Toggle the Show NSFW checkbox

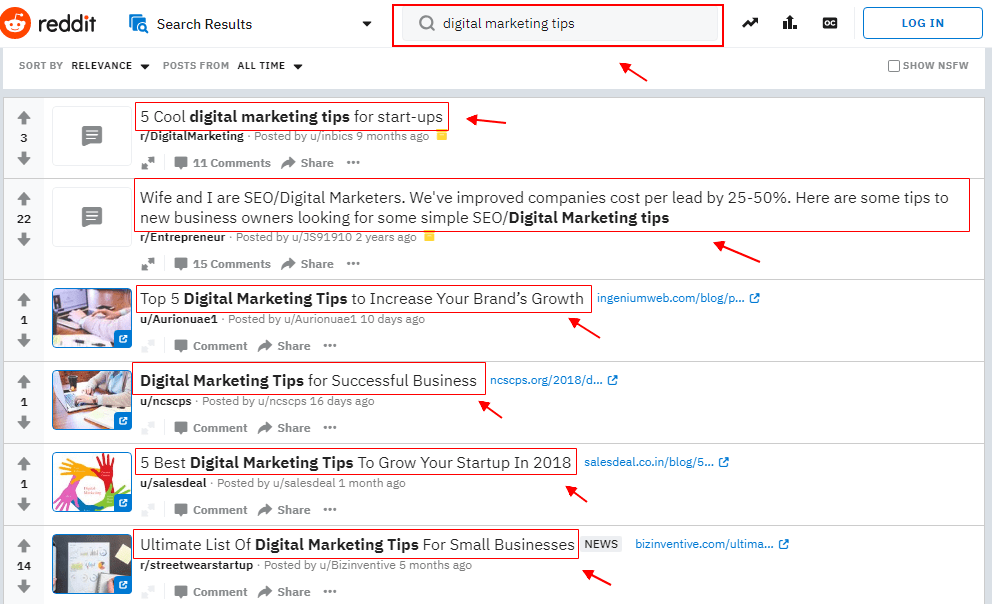pos(893,66)
